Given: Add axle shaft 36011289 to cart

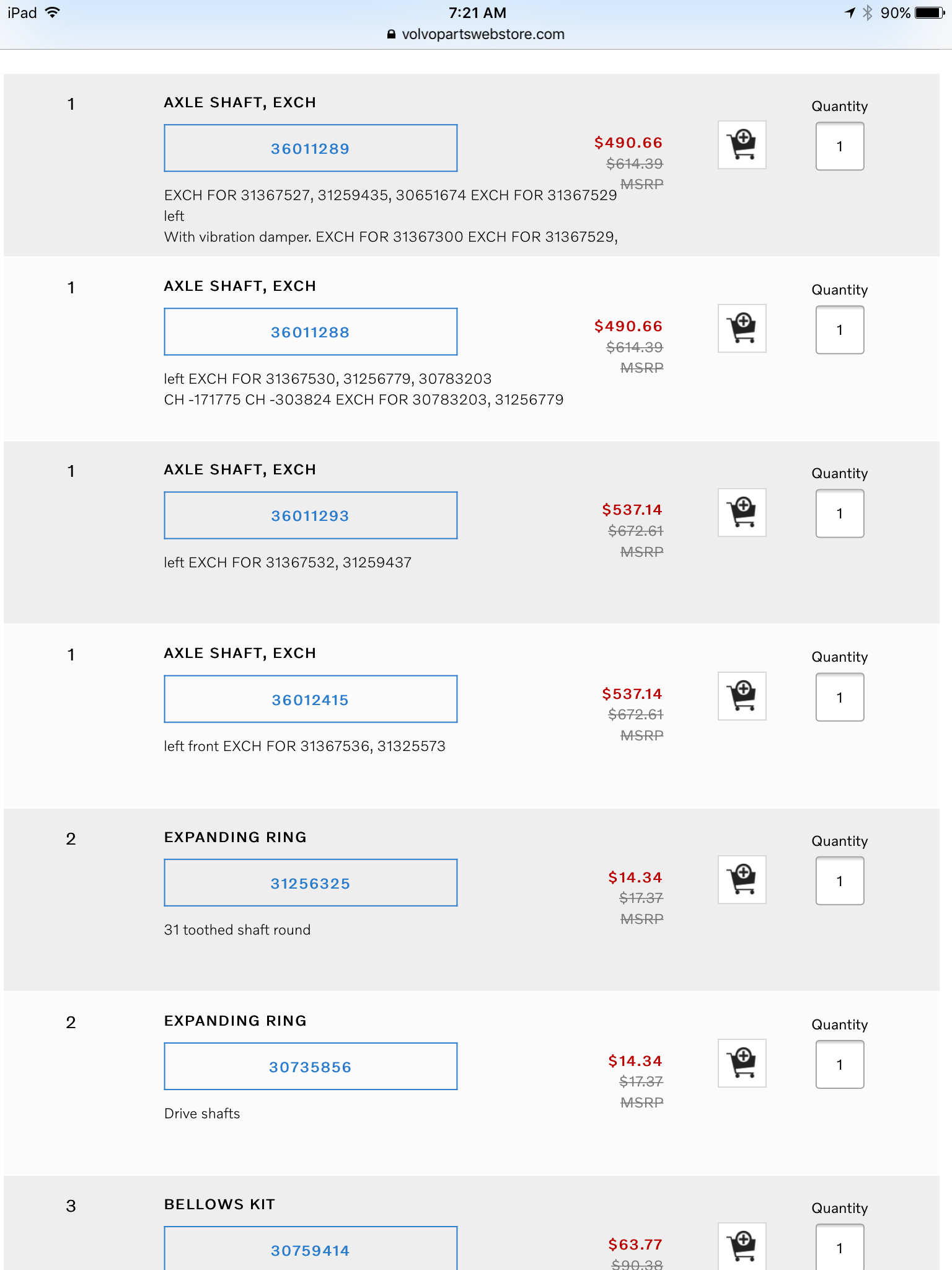Looking at the screenshot, I should click(x=742, y=145).
